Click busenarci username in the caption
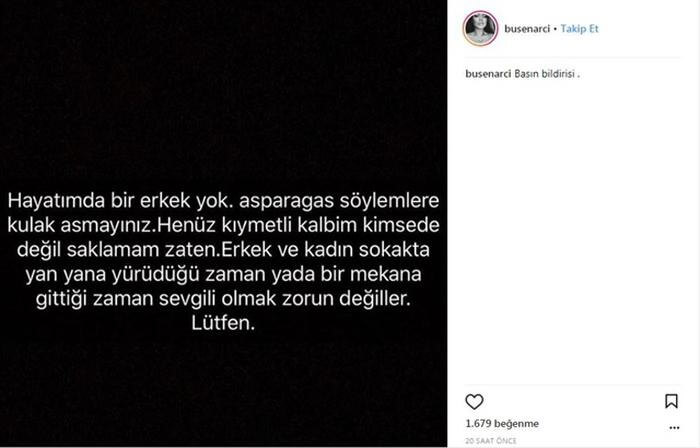 (x=488, y=74)
